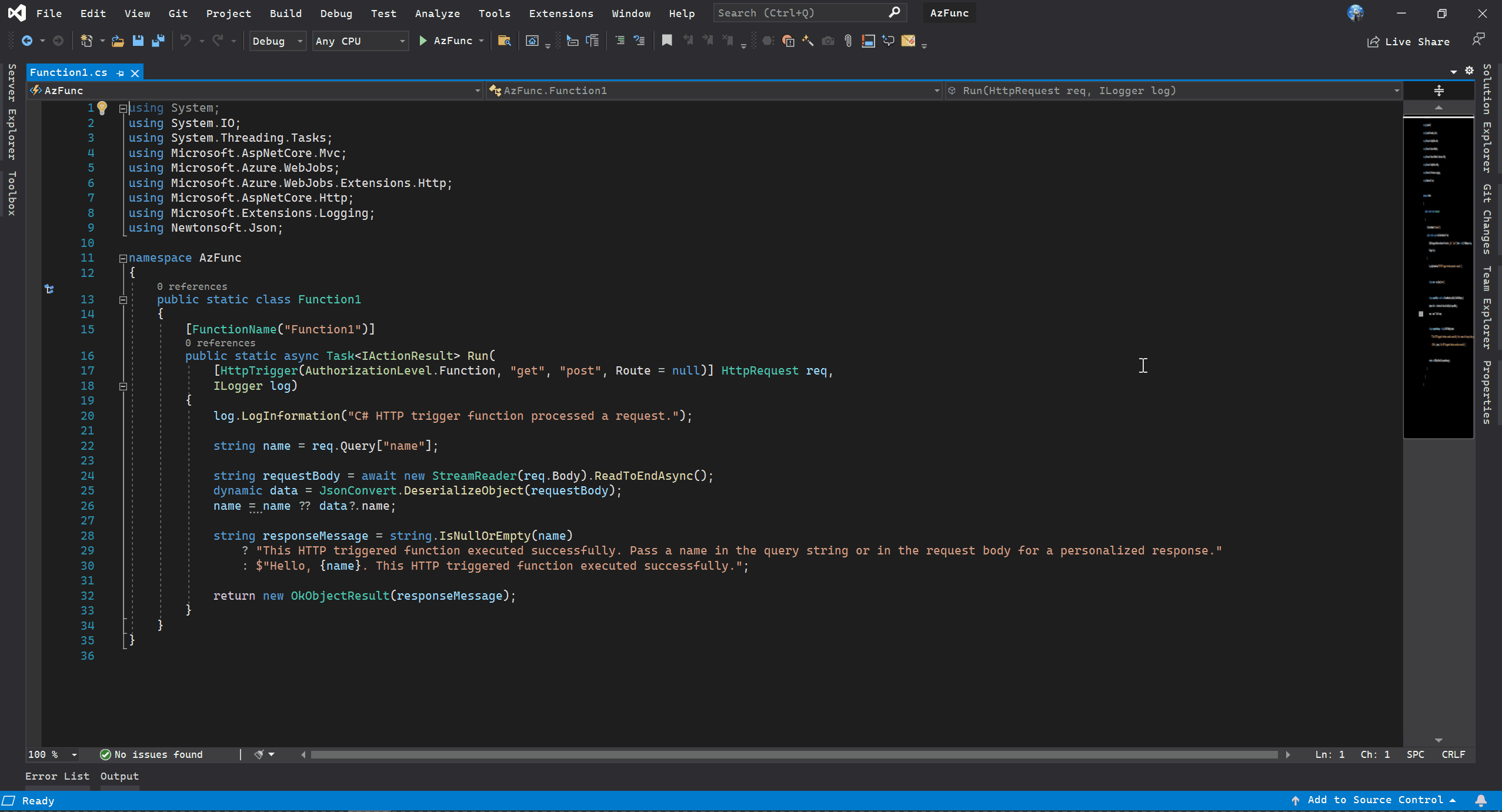The image size is (1502, 812).
Task: Click the breakpoint settings icon with red circle
Action: click(788, 41)
